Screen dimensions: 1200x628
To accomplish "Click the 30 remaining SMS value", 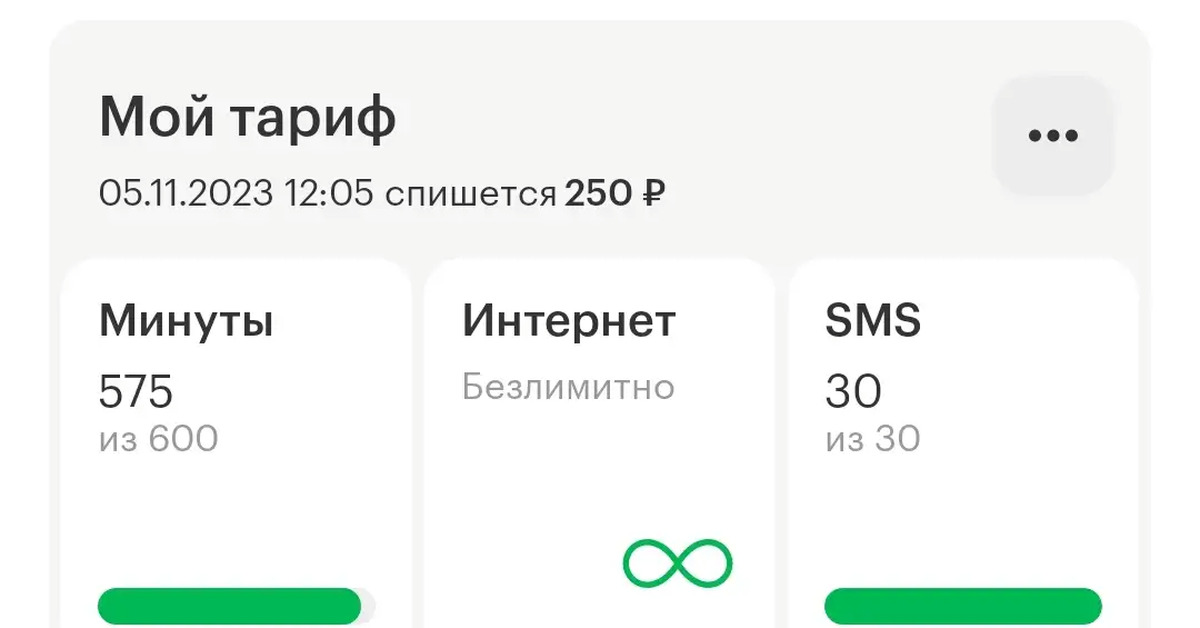I will pyautogui.click(x=853, y=391).
